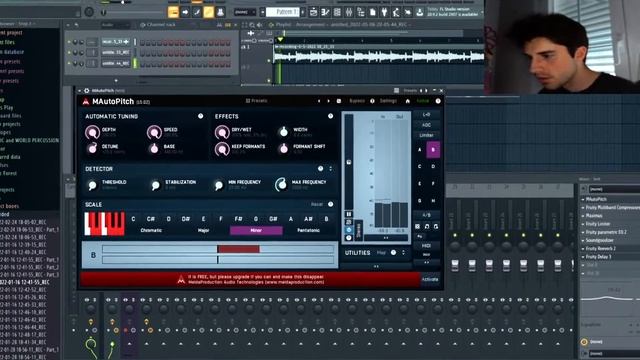Click the Reset button in Scale
This screenshot has width=640, height=360.
coord(316,204)
